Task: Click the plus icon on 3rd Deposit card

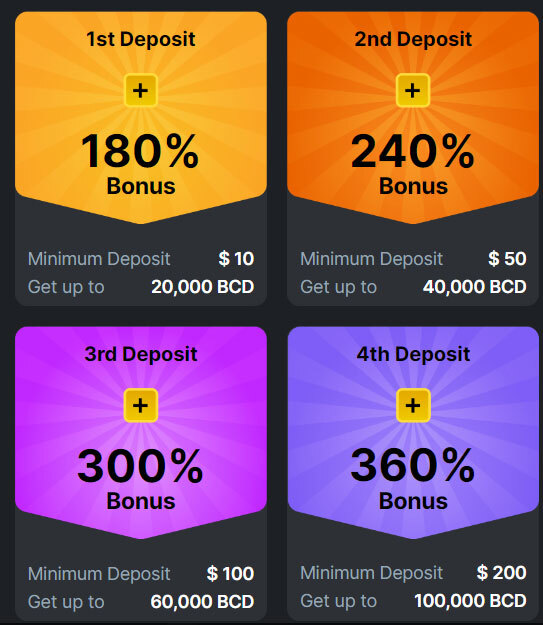Action: (x=140, y=405)
